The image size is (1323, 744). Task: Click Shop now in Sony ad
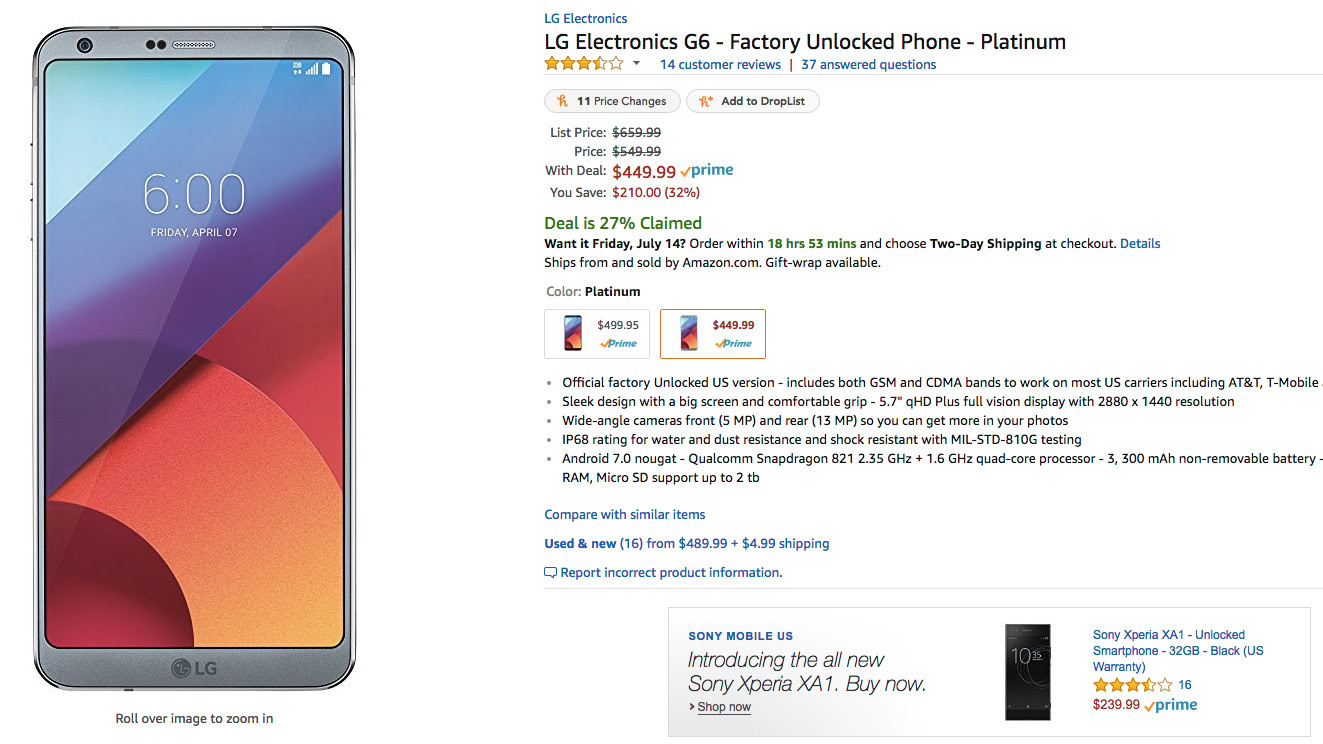(x=724, y=707)
